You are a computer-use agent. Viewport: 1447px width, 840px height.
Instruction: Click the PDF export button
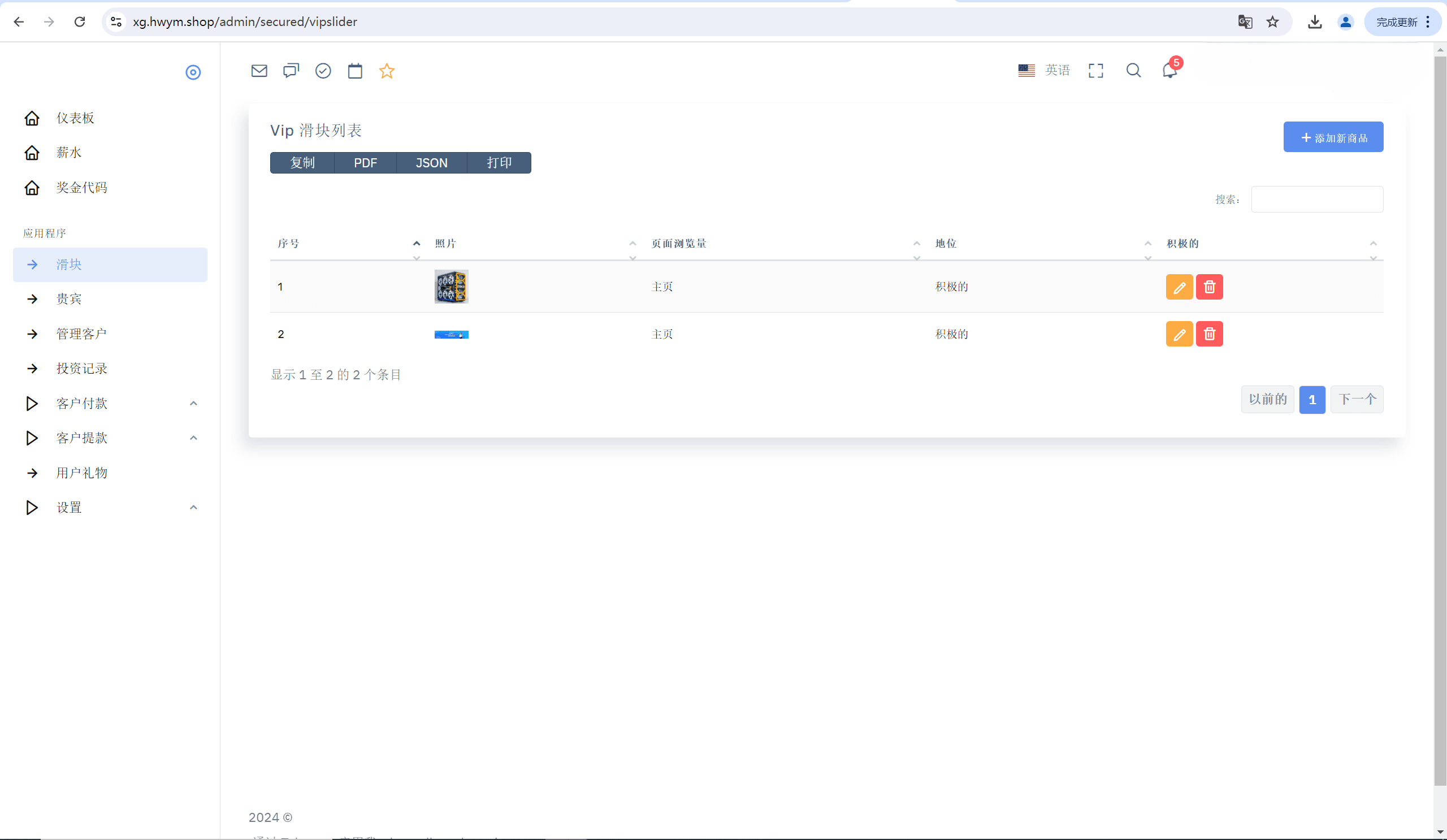(x=365, y=163)
